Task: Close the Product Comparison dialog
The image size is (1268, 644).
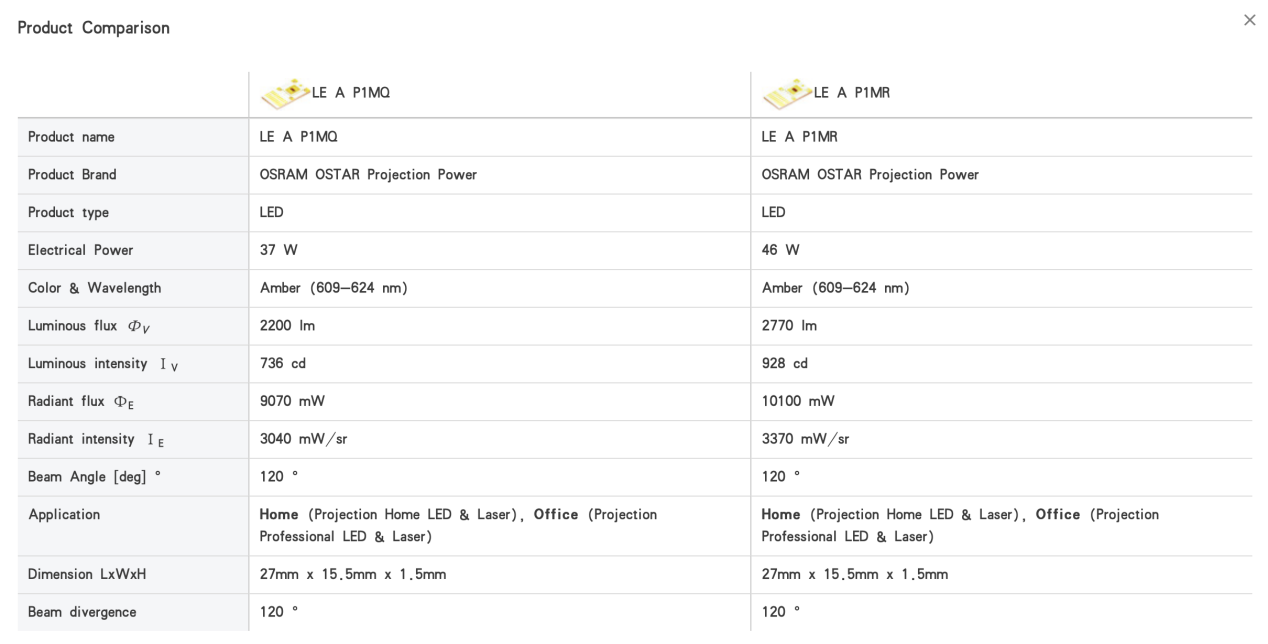Action: pos(1249,20)
